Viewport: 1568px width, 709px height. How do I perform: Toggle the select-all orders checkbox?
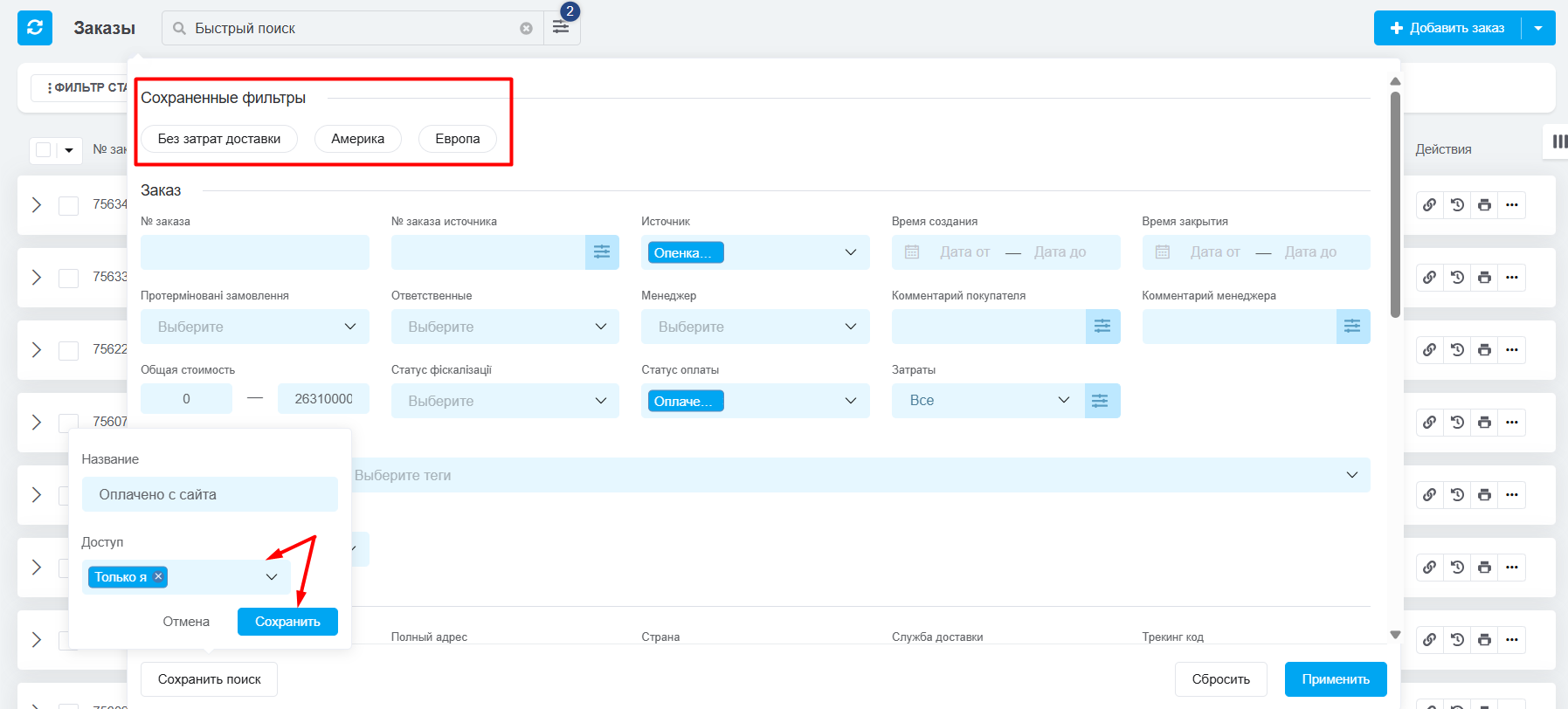click(x=44, y=150)
